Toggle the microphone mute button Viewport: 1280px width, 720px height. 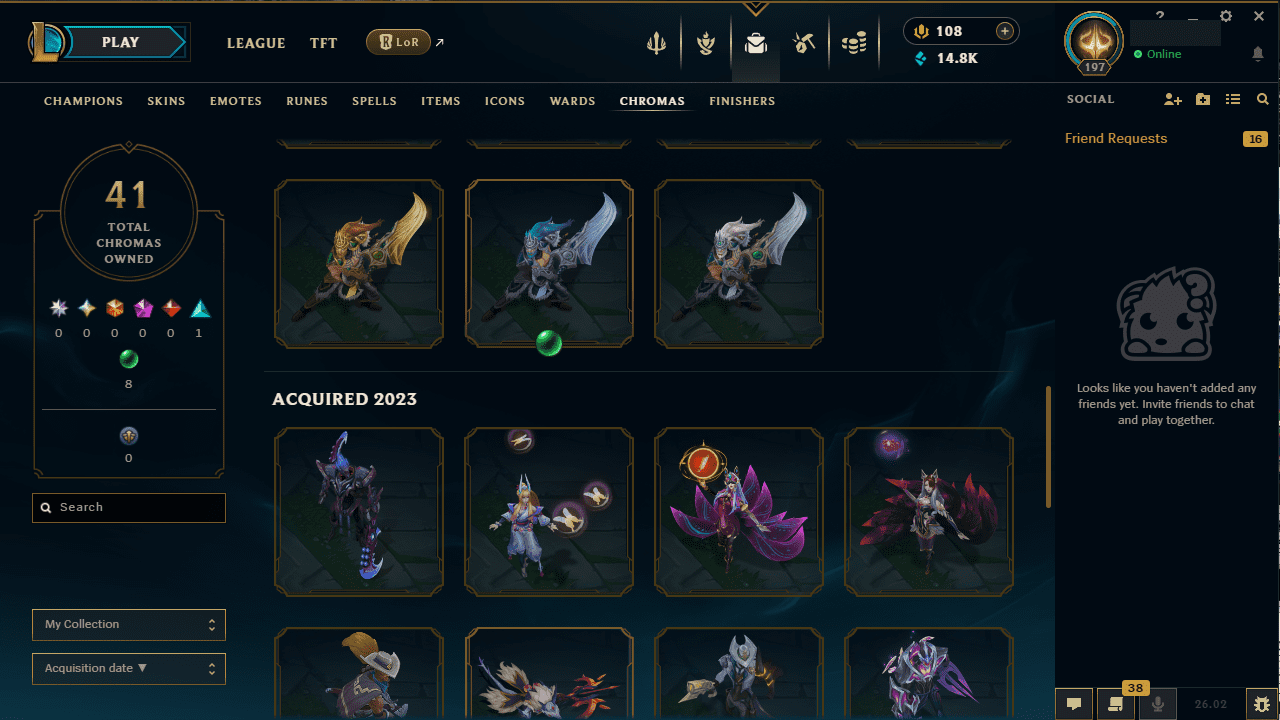1158,704
